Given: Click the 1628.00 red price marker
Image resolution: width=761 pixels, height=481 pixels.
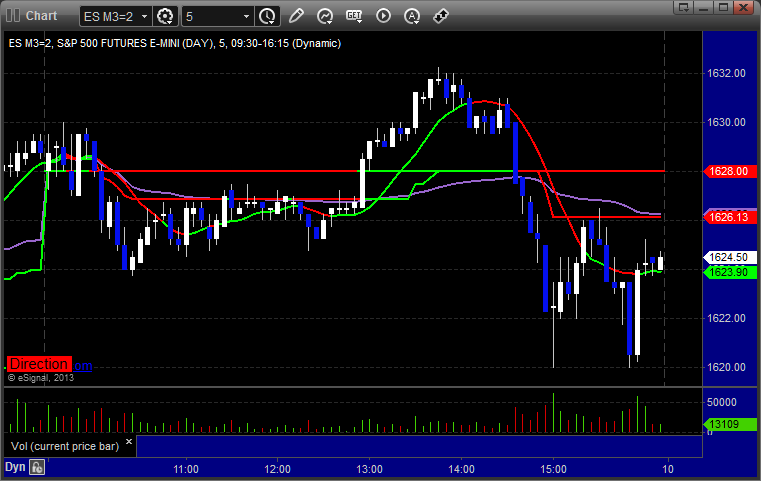Looking at the screenshot, I should (x=729, y=171).
